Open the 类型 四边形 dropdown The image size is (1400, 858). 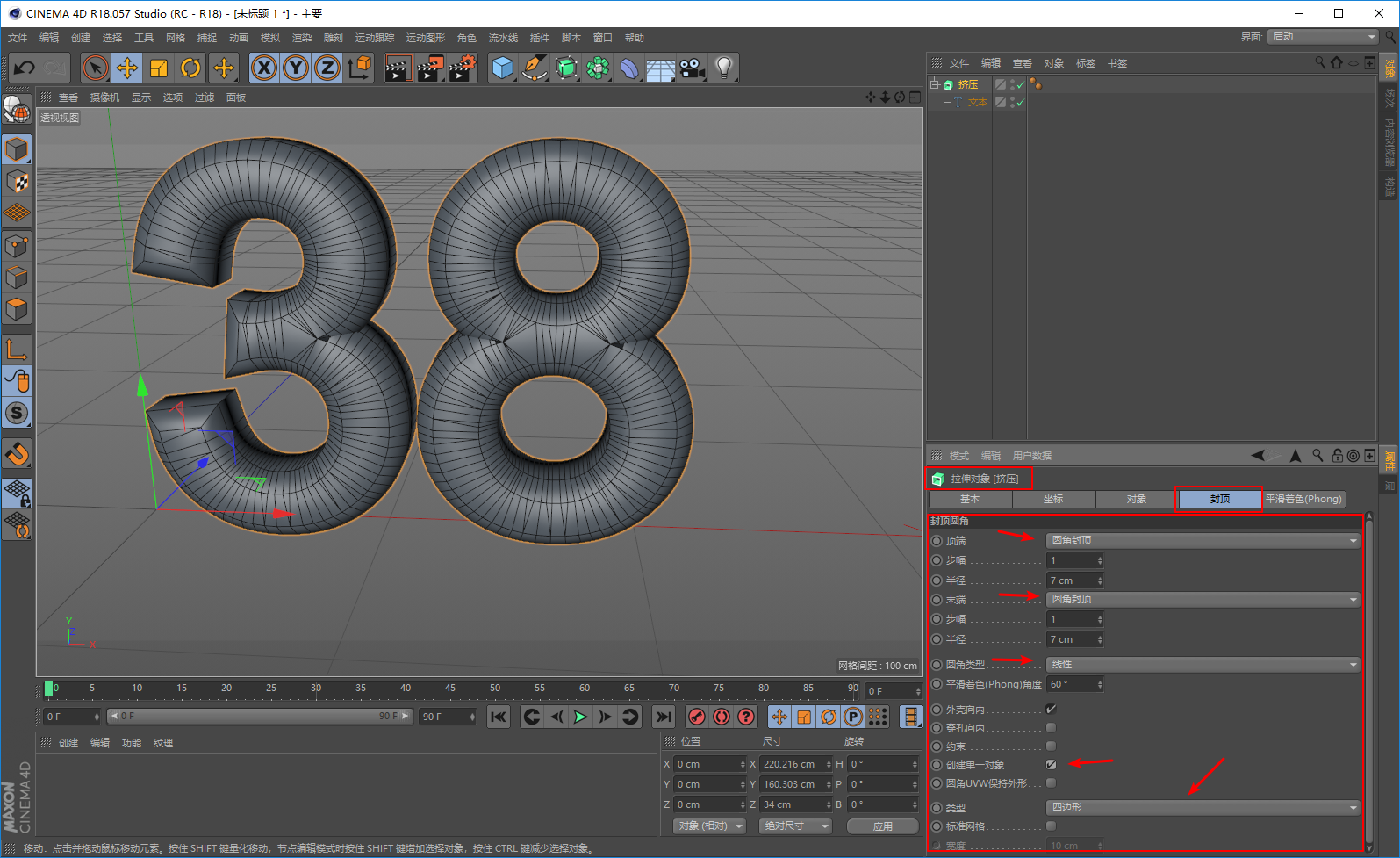pyautogui.click(x=1203, y=807)
